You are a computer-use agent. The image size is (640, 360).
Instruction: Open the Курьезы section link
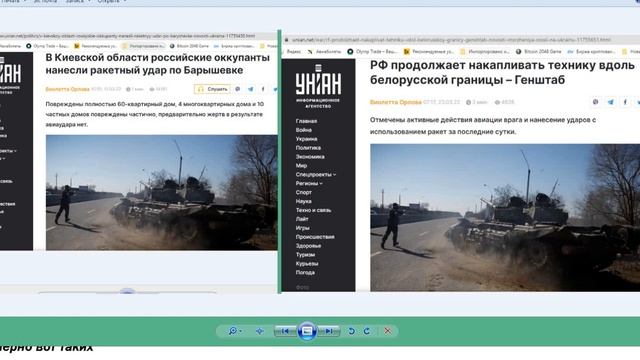(307, 264)
